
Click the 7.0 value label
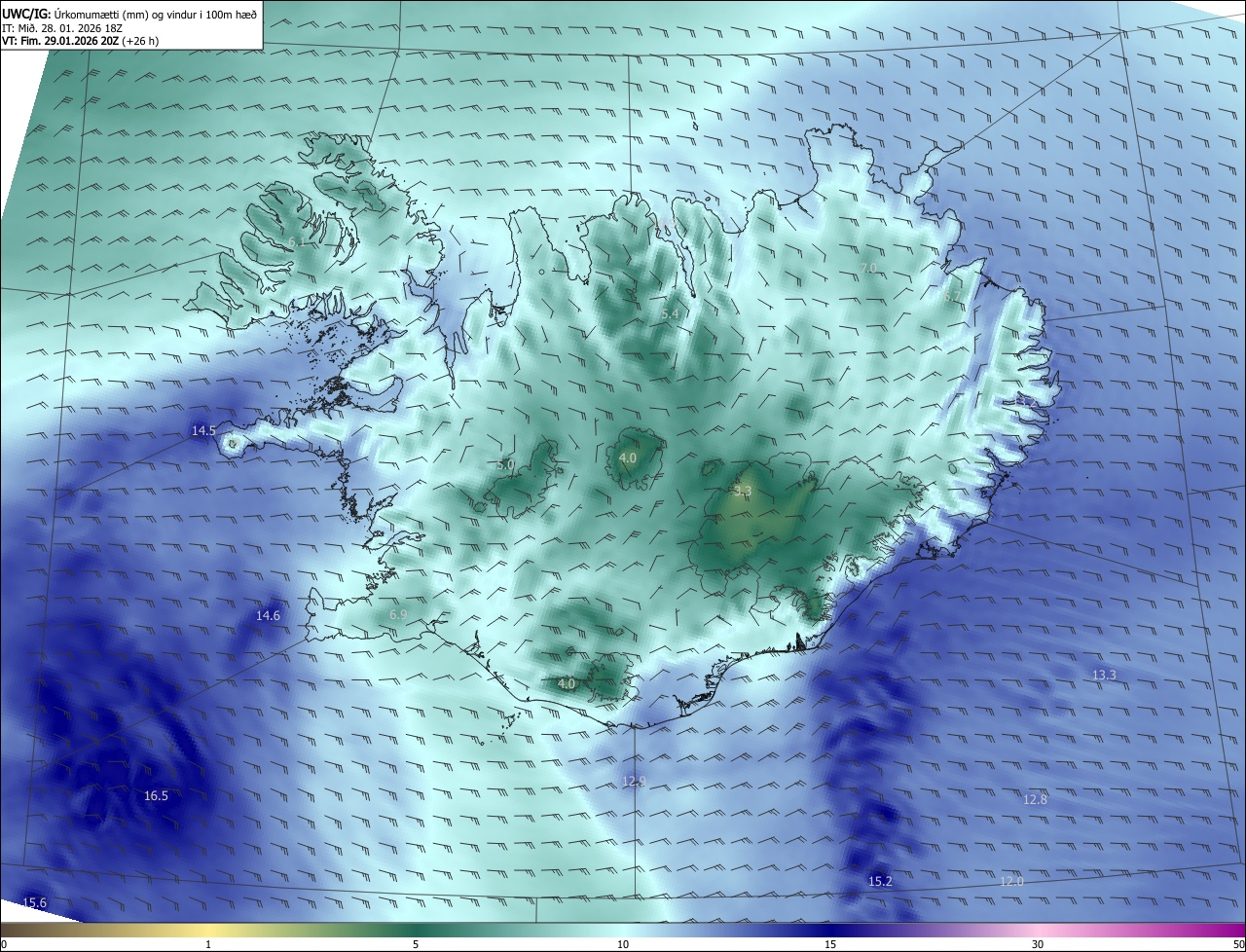tap(868, 268)
